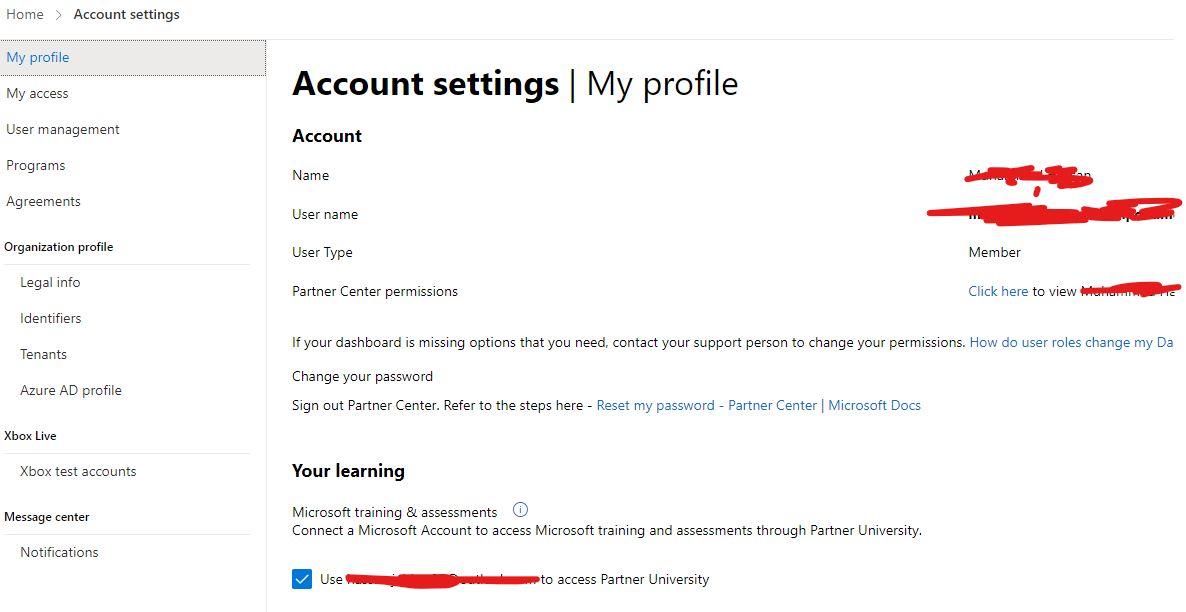Go to the Programs section

pos(35,165)
